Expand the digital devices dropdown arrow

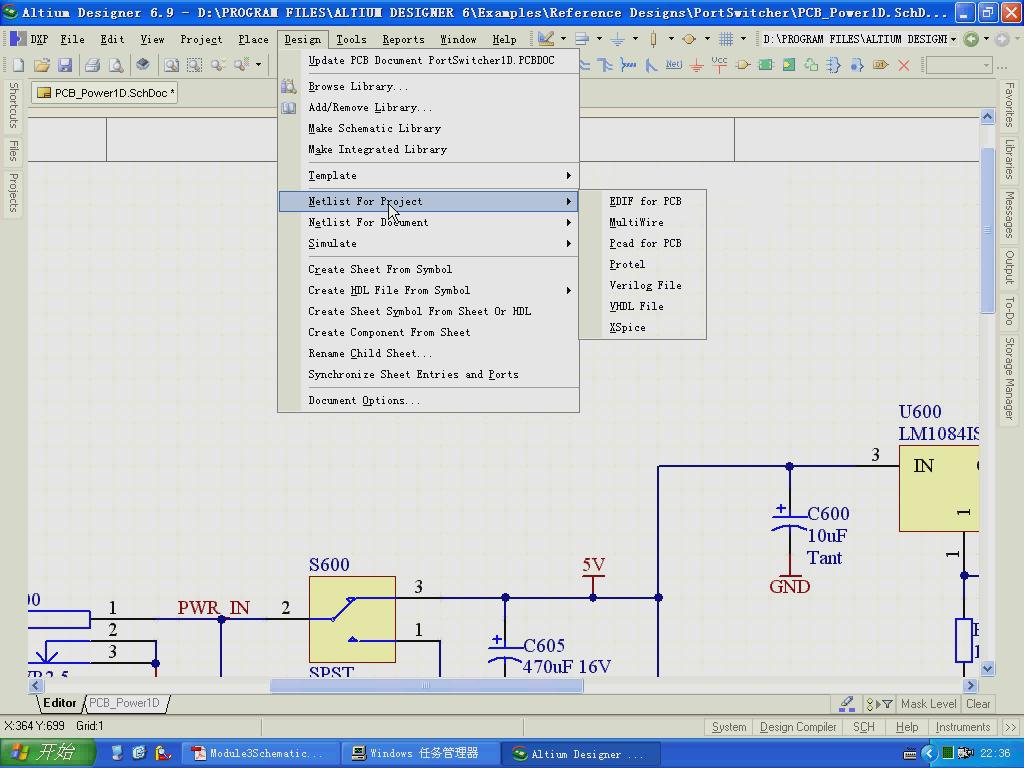pos(671,39)
